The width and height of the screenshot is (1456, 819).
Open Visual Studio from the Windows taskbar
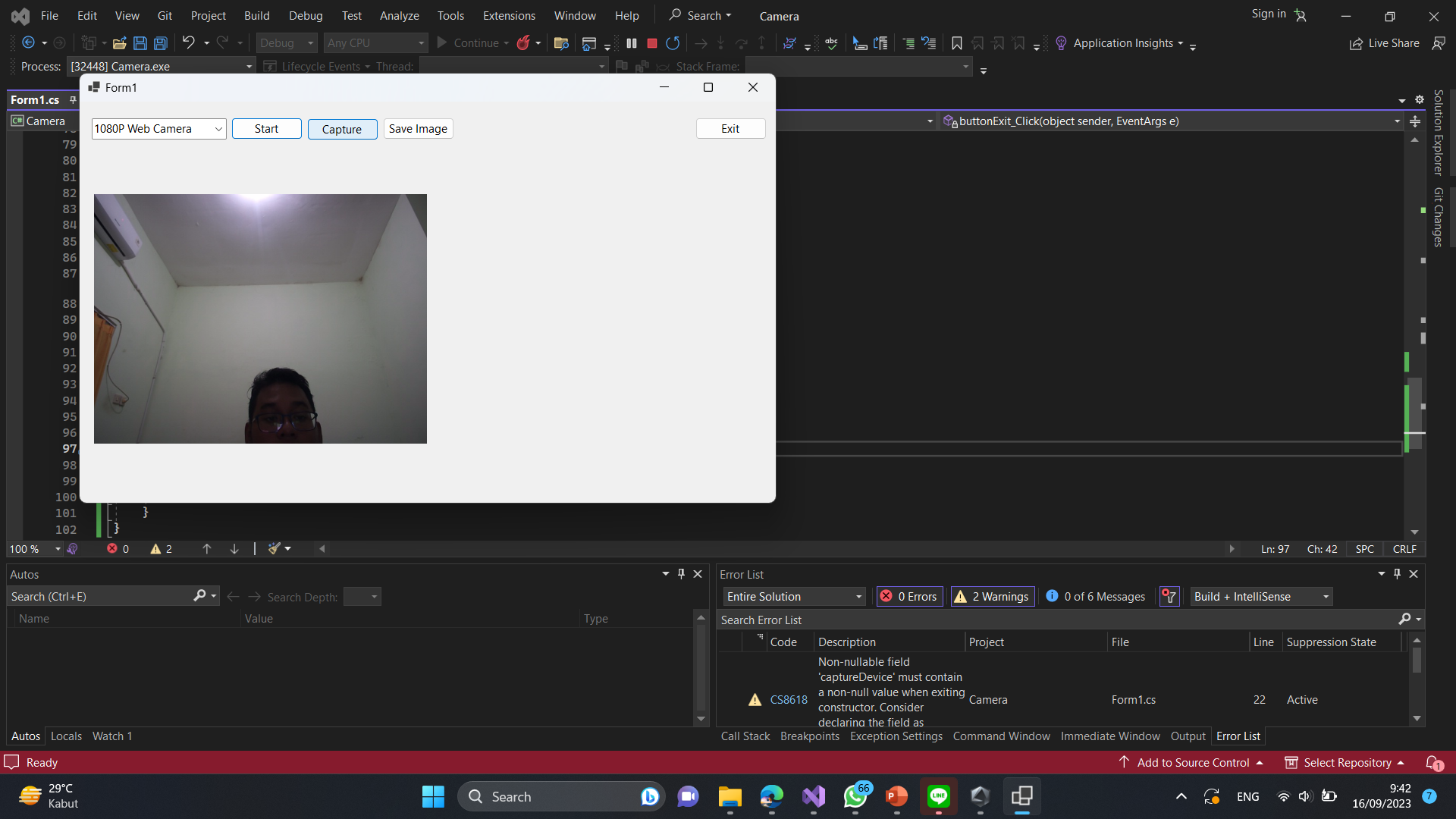tap(814, 796)
